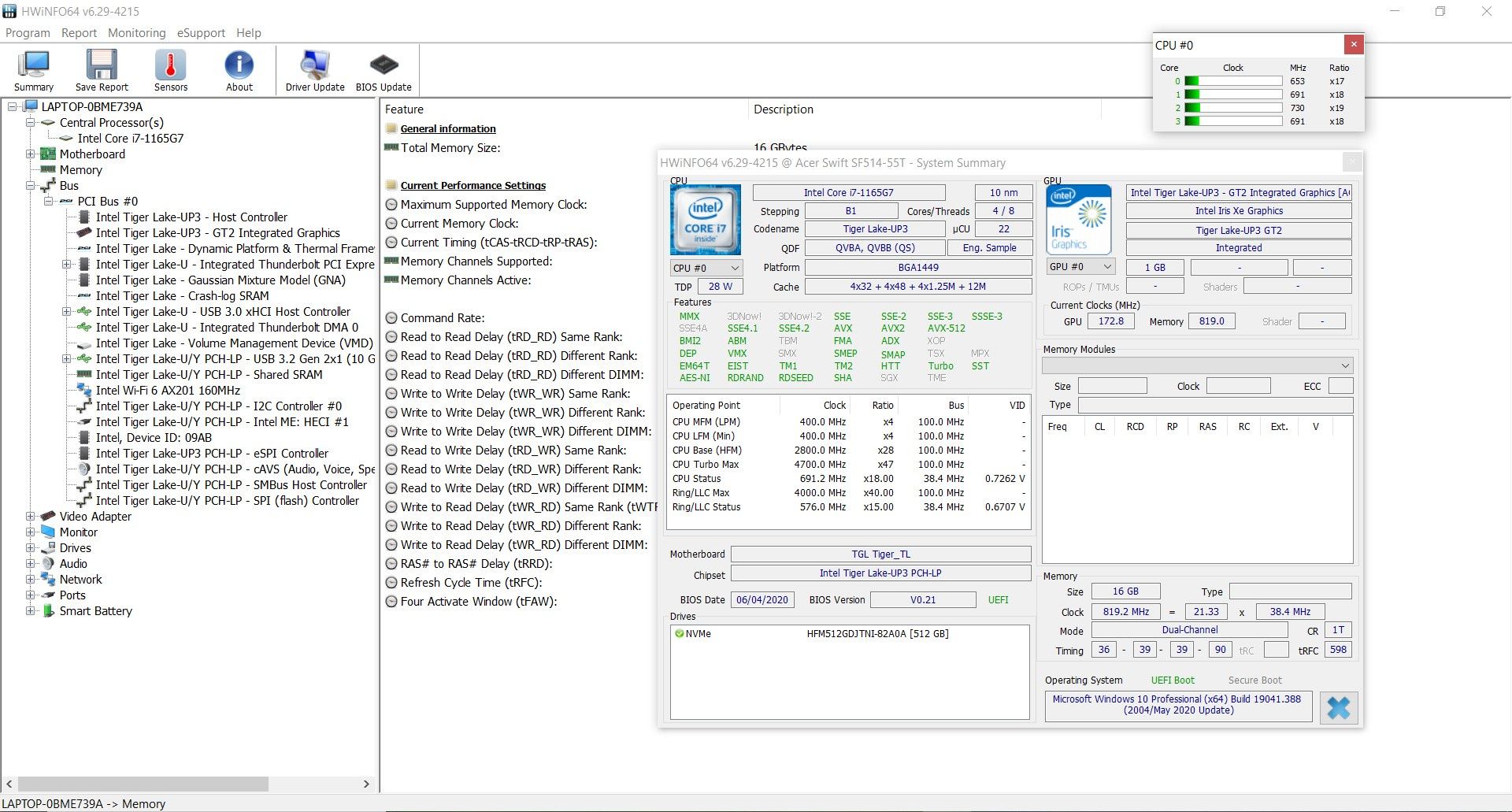Open the Program menu
The height and width of the screenshot is (812, 1512).
pos(28,33)
